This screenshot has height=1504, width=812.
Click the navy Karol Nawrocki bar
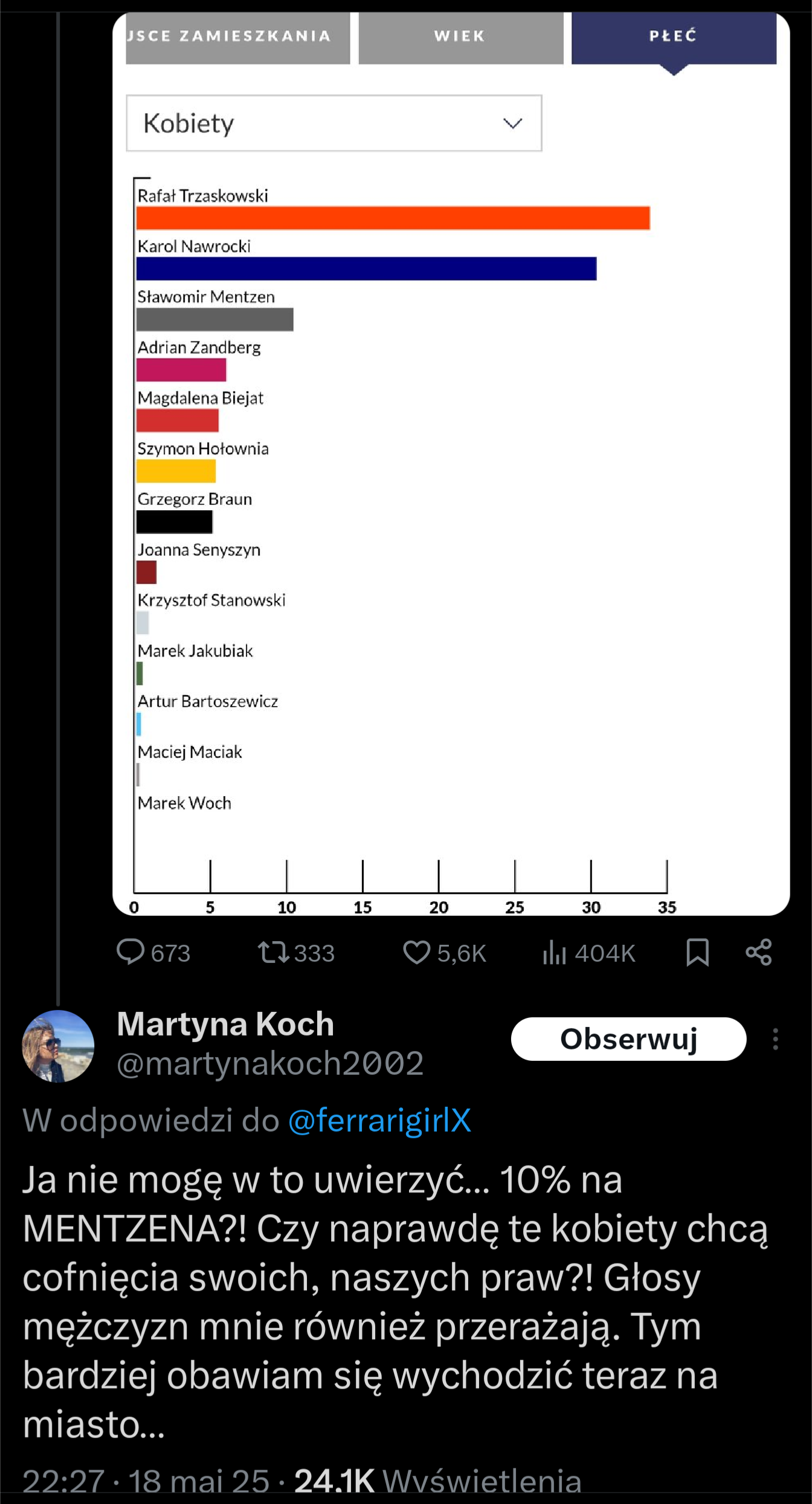366,269
